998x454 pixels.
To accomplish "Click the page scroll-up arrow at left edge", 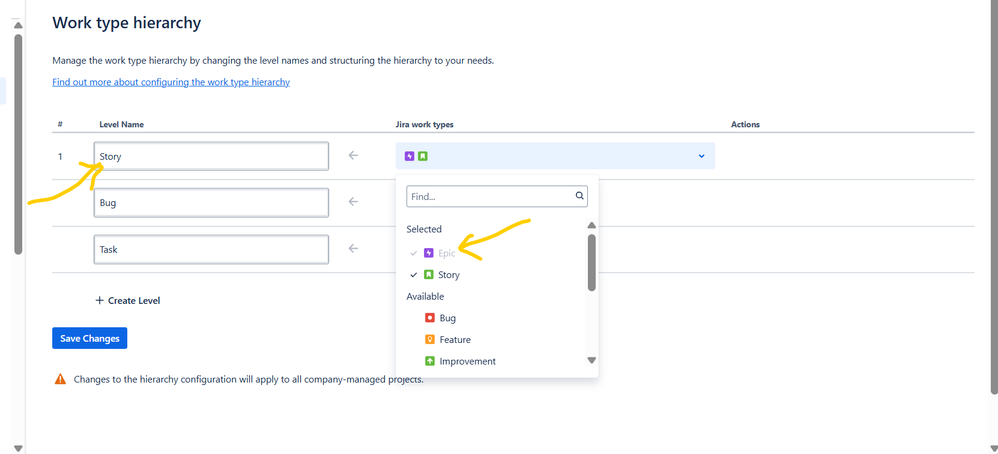I will pyautogui.click(x=18, y=25).
